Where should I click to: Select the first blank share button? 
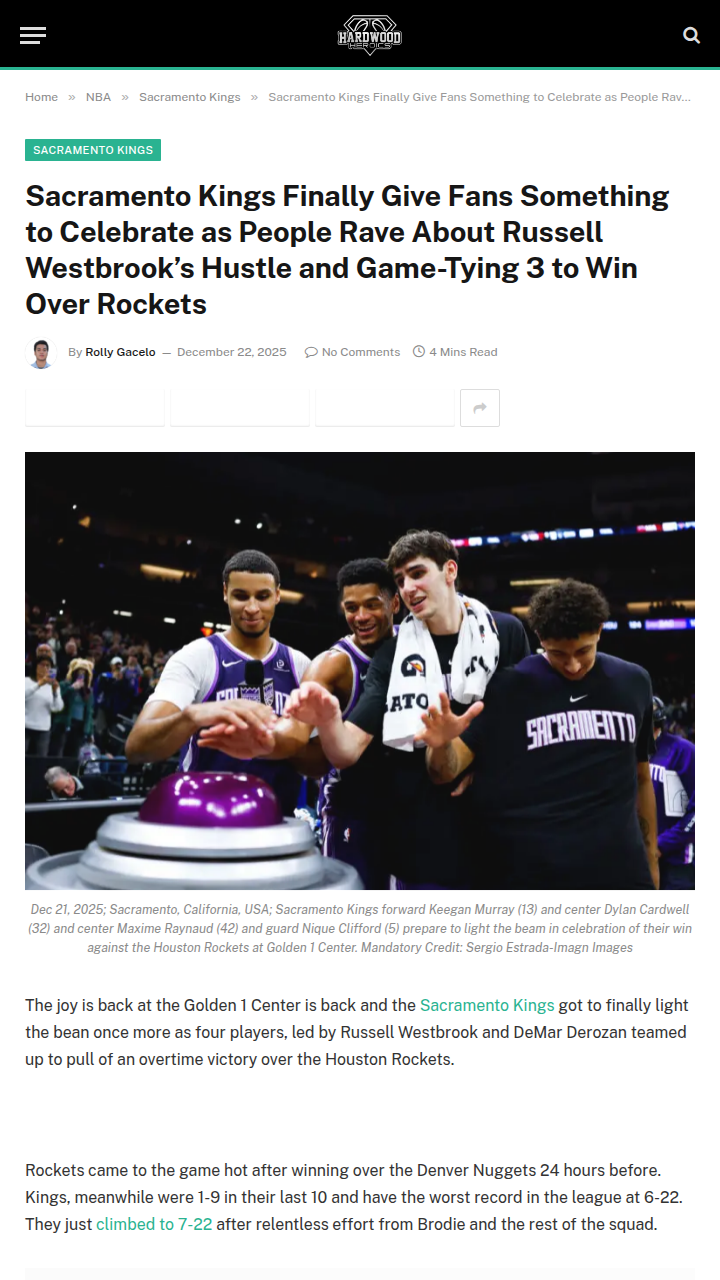[95, 408]
